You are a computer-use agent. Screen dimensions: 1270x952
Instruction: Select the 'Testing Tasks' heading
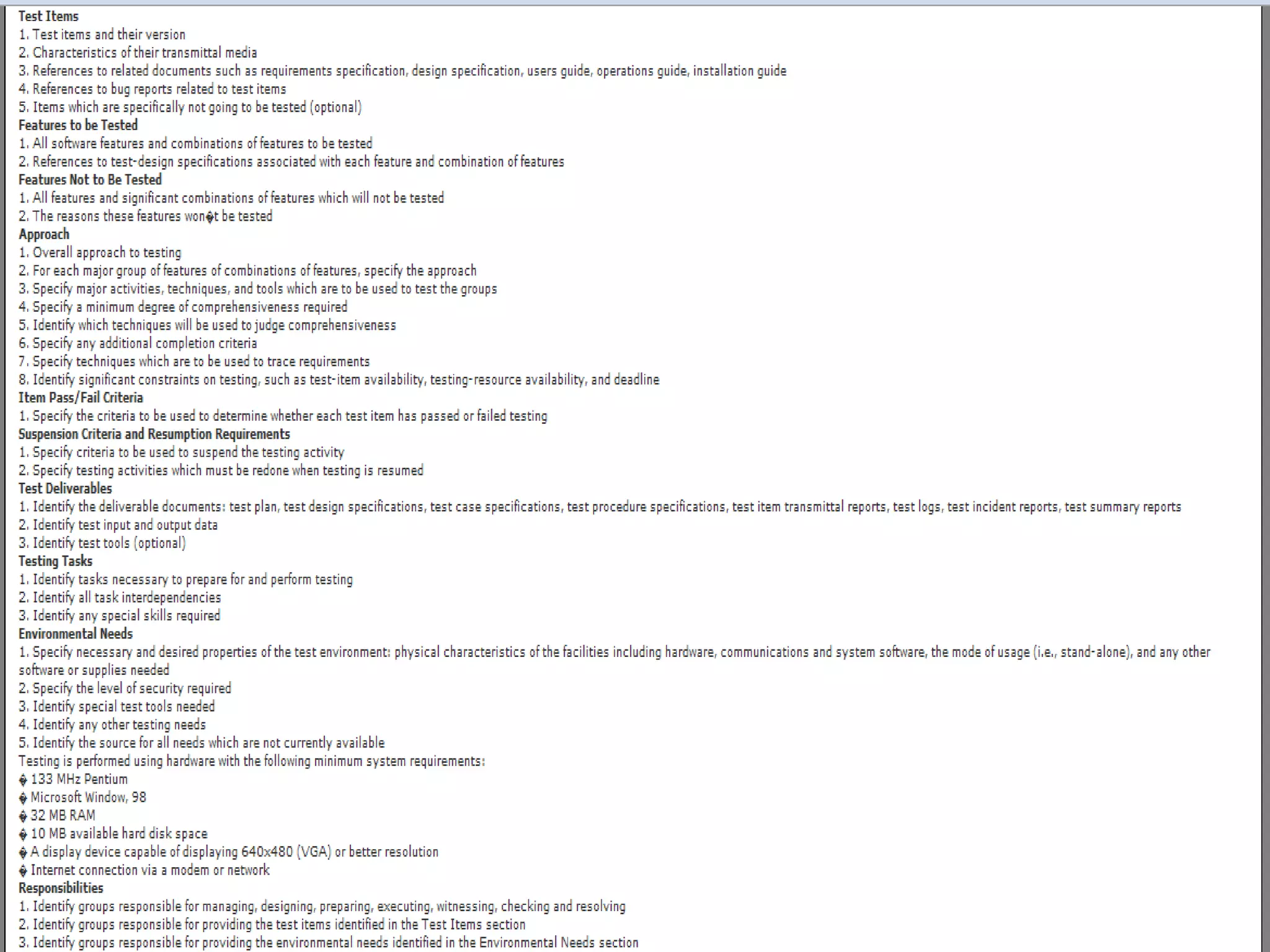[x=55, y=562]
